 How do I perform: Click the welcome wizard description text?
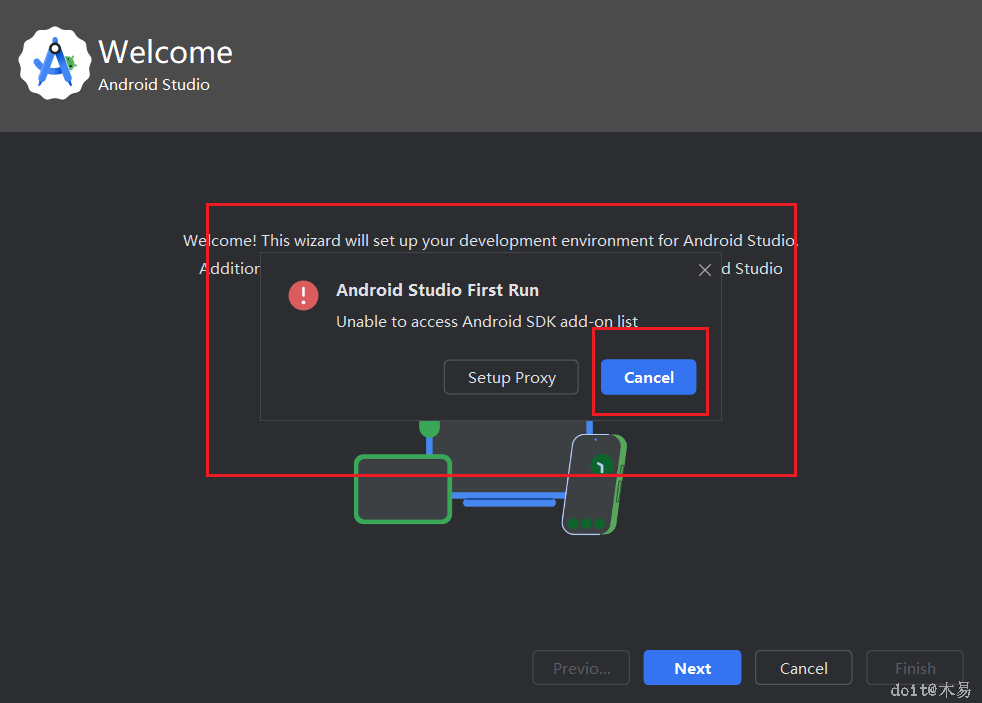(490, 241)
